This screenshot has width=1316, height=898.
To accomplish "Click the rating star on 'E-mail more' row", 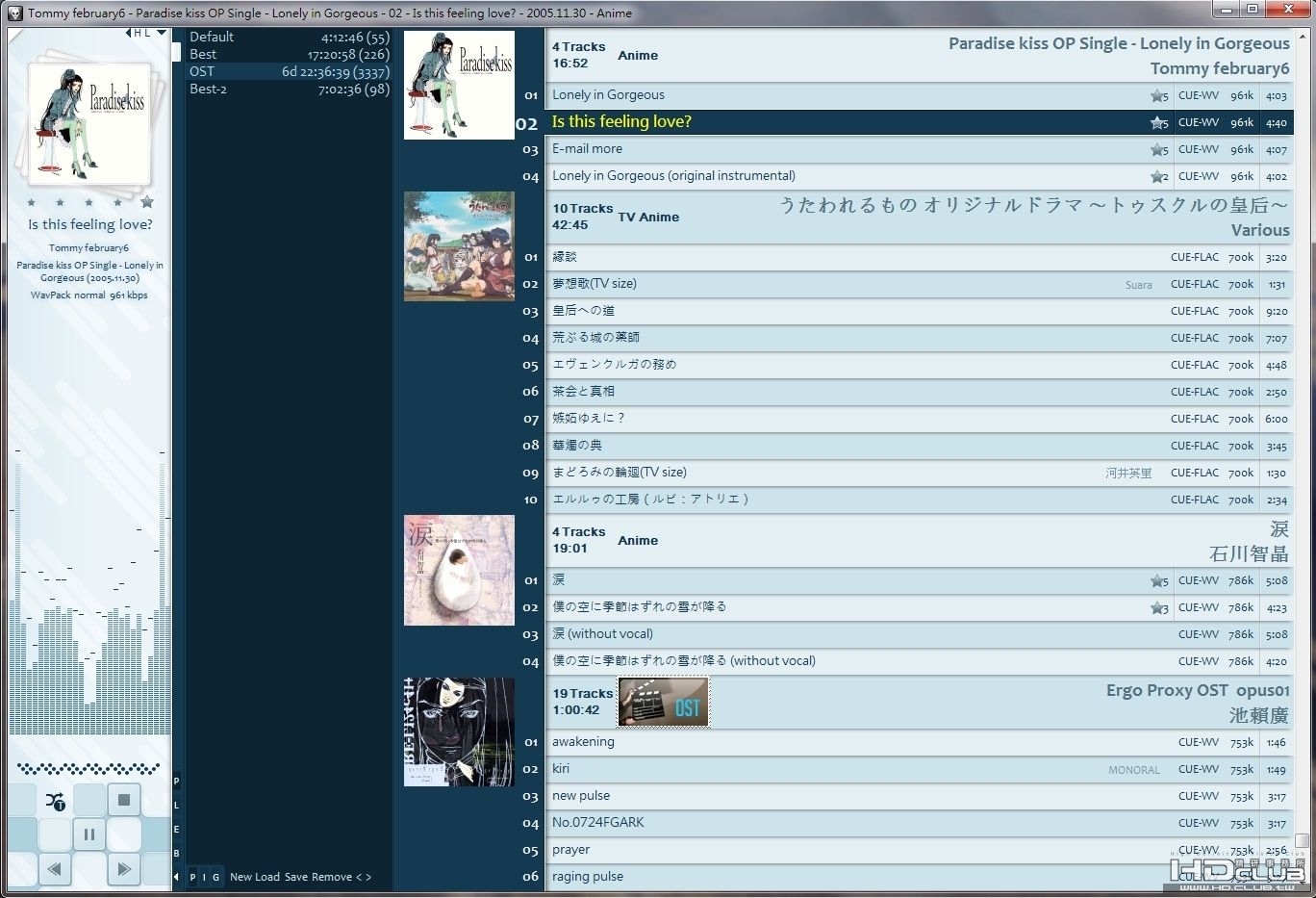I will 1158,149.
